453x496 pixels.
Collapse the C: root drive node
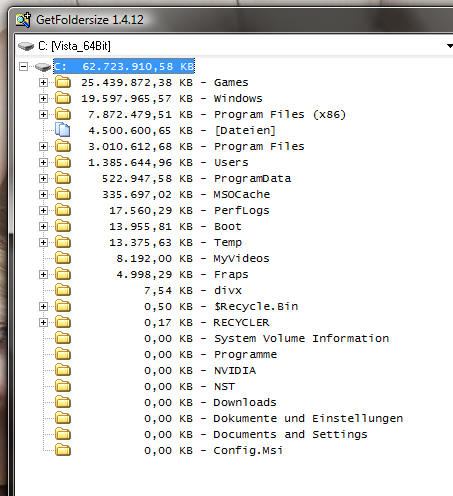(23, 66)
